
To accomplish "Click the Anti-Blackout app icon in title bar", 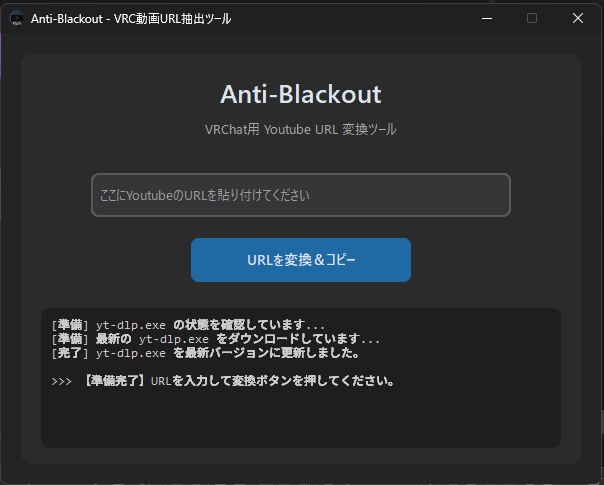I will click(17, 18).
